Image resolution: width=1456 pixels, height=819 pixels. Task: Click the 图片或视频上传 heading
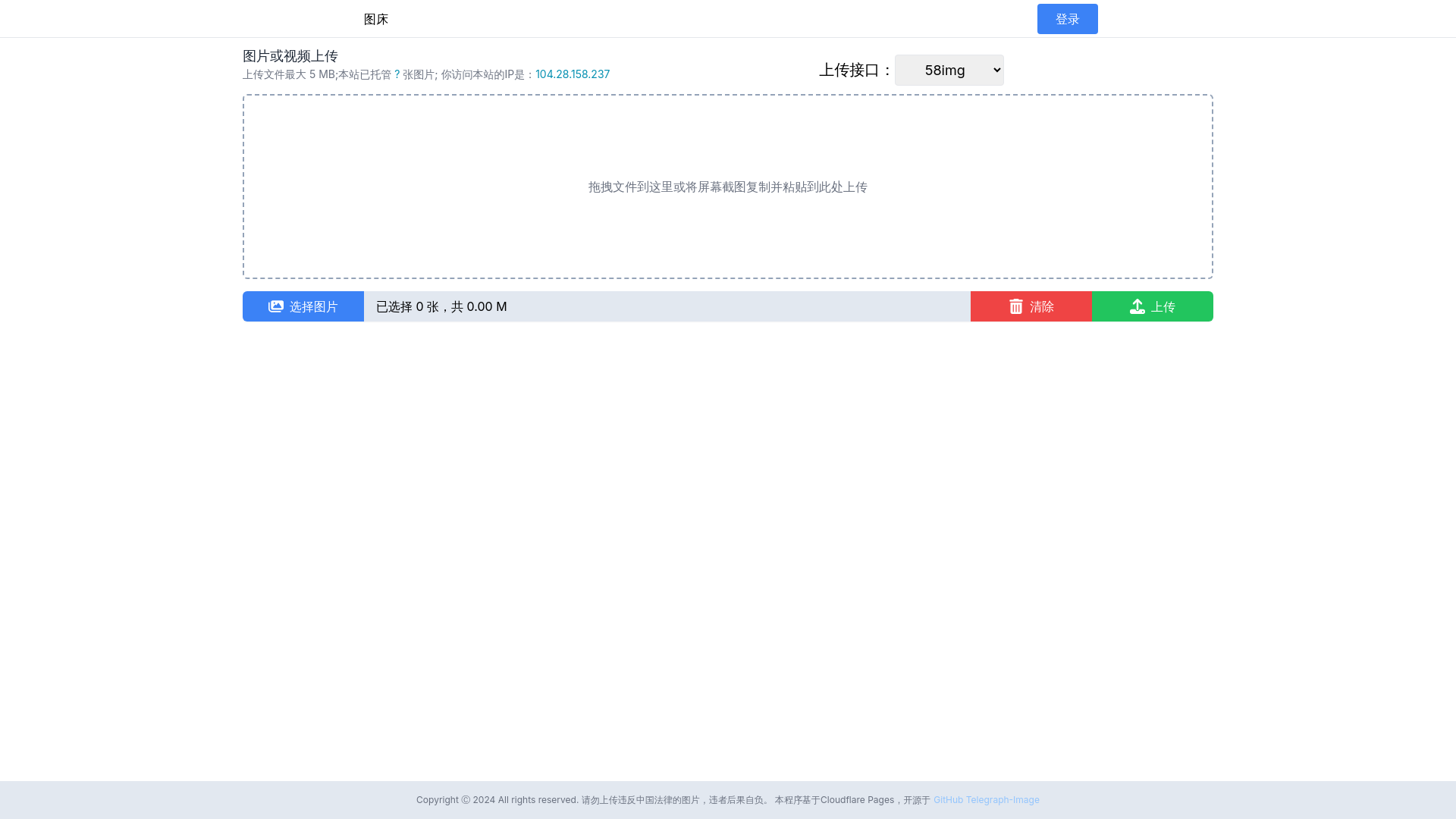click(290, 56)
